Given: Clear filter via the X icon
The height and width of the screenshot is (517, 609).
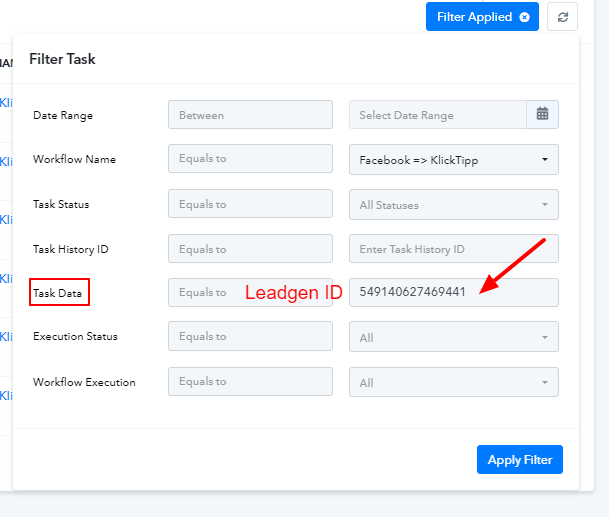Looking at the screenshot, I should click(x=524, y=17).
